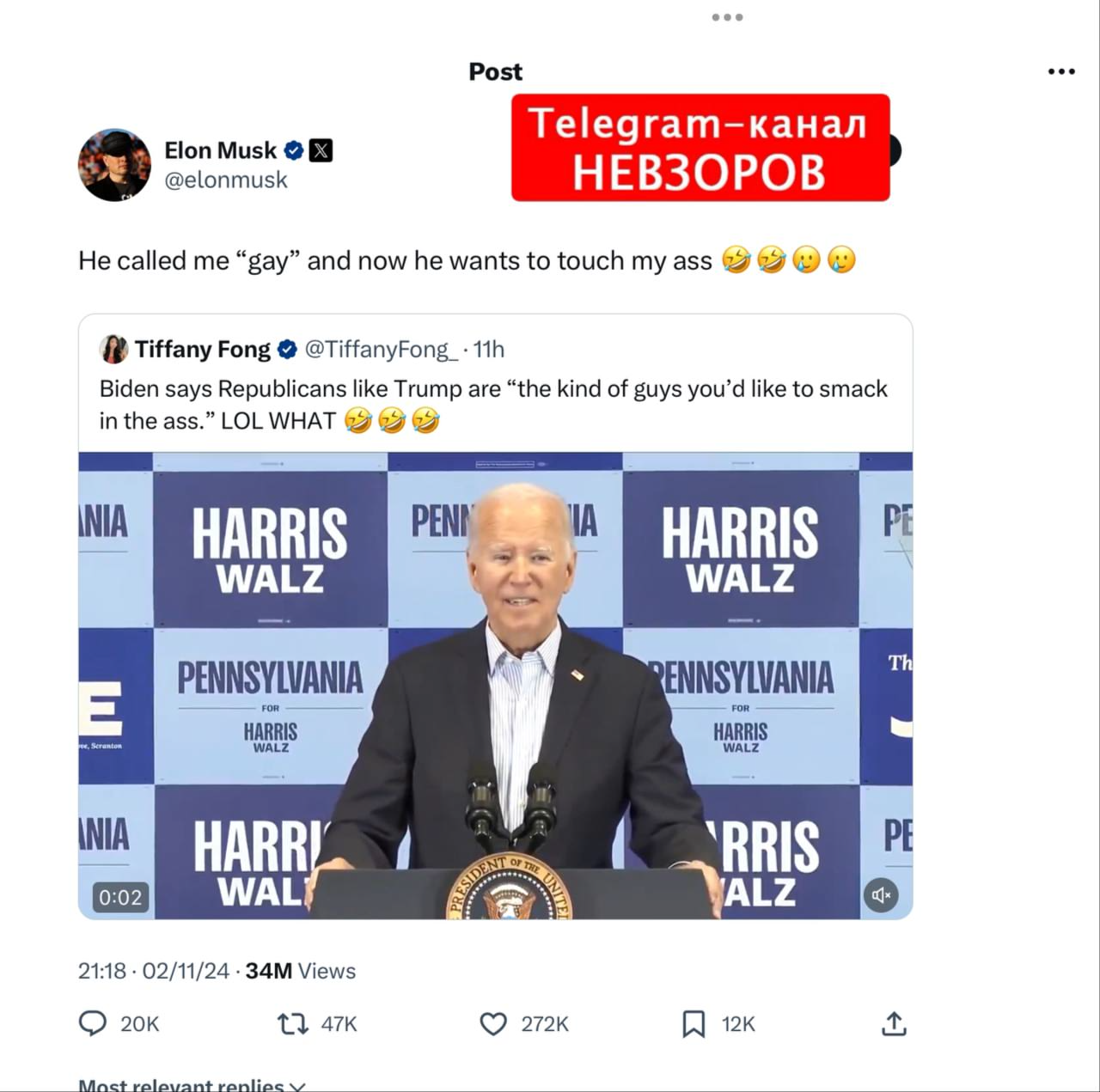Click Tiffany Fong's verified badge

click(287, 349)
